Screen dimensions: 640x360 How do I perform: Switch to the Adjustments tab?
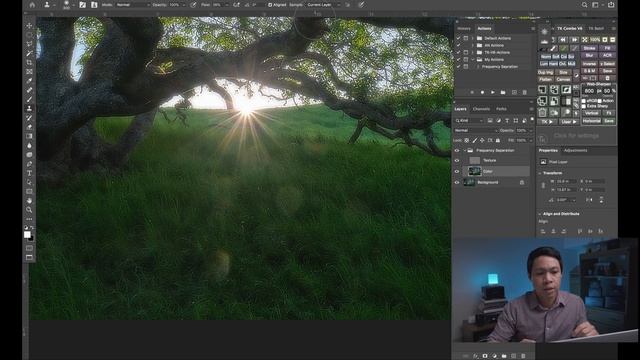pos(576,151)
